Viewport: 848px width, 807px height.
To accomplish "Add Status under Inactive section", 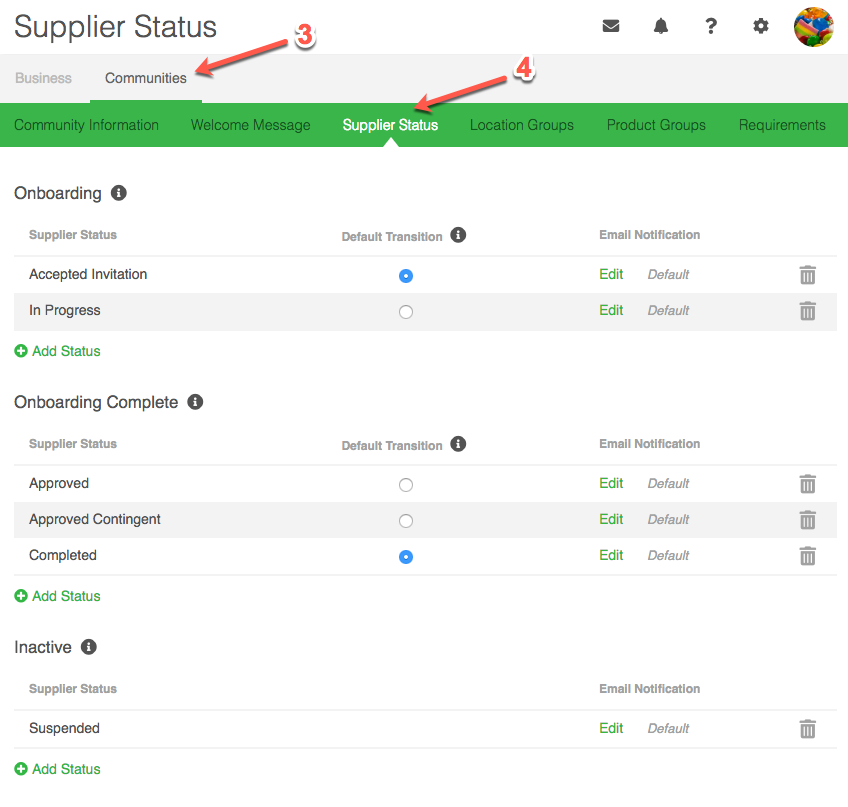I will coord(58,769).
